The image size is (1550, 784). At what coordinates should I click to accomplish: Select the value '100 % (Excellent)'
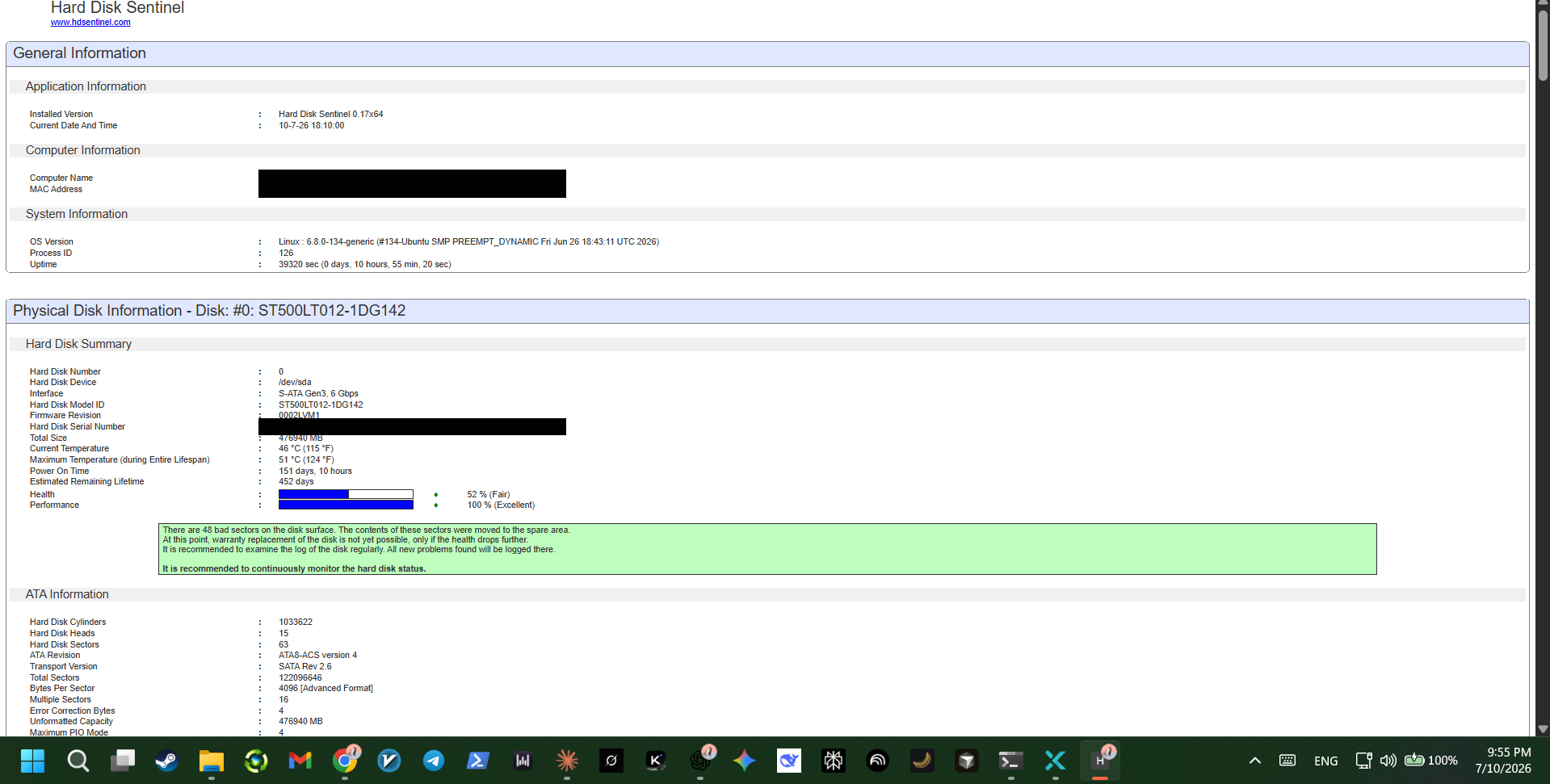[501, 505]
